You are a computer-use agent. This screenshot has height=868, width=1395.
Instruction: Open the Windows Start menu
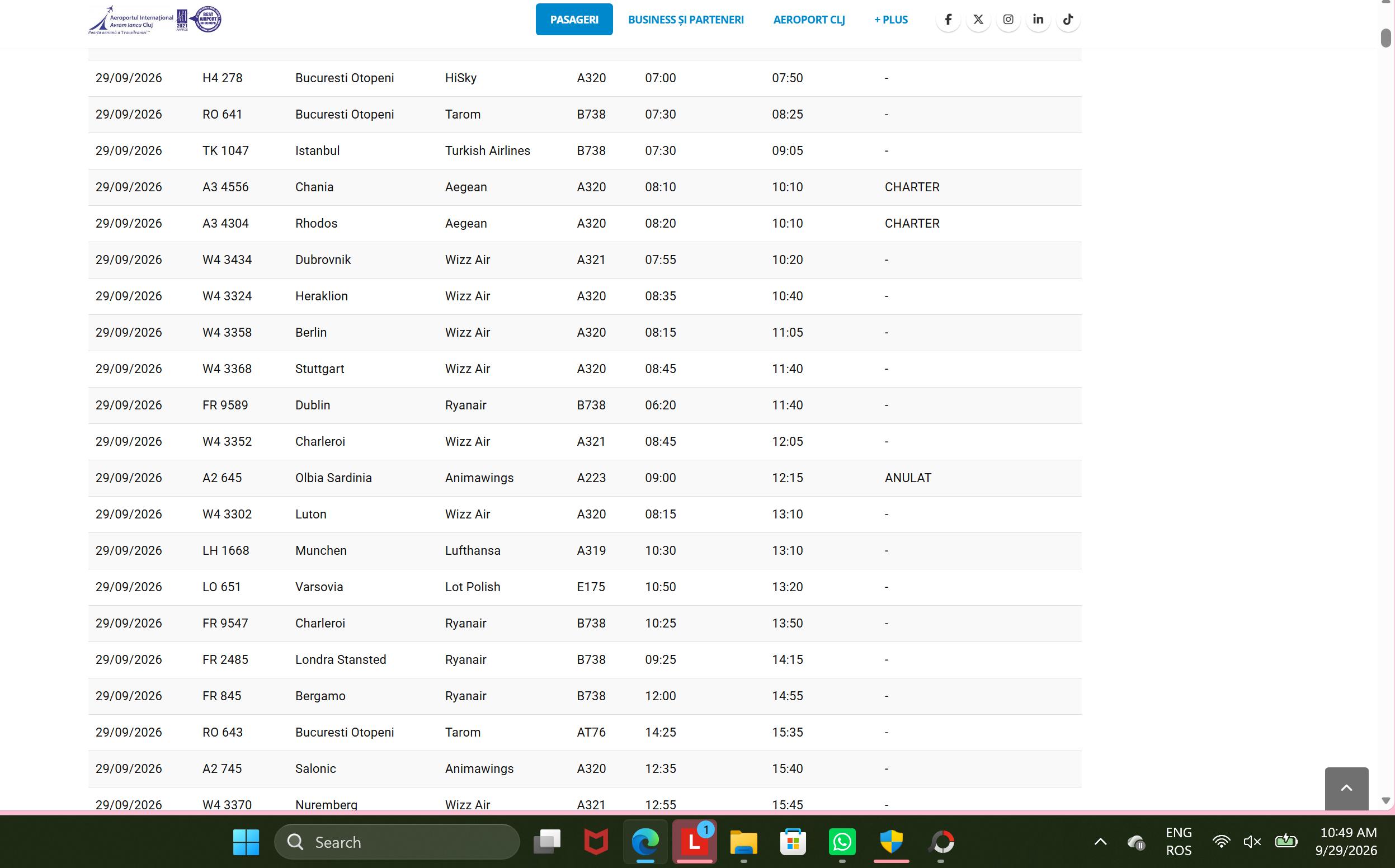246,842
